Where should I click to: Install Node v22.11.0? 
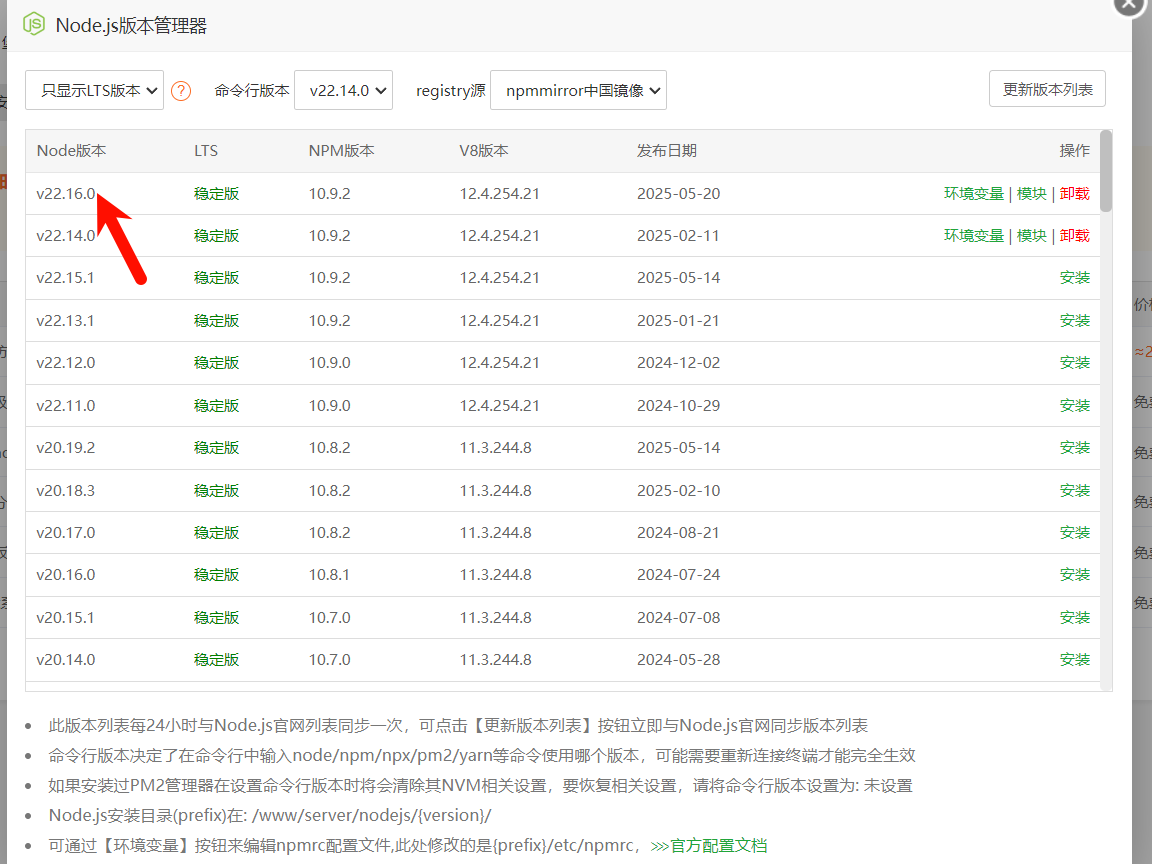[x=1074, y=405]
